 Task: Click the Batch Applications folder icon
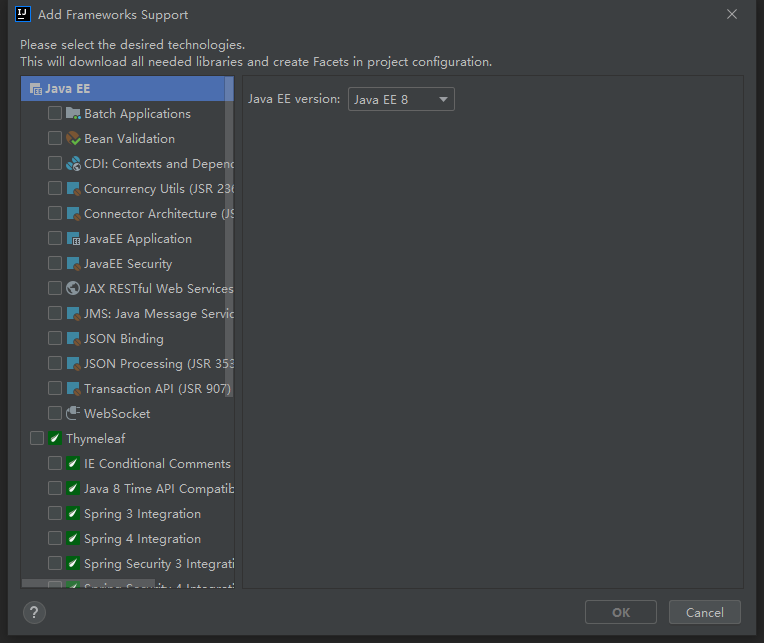73,113
